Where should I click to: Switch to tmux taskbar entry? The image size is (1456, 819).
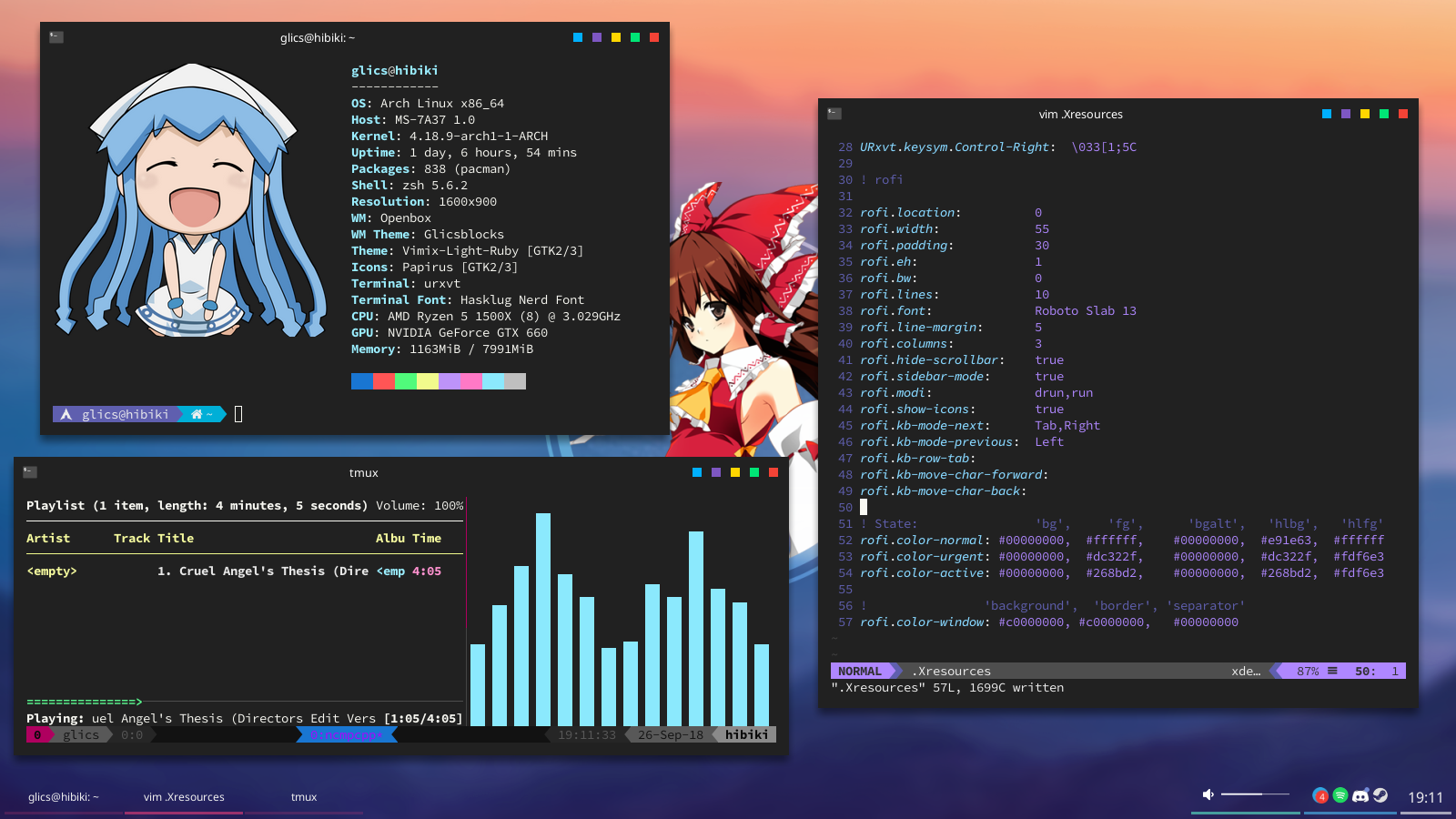coord(304,797)
